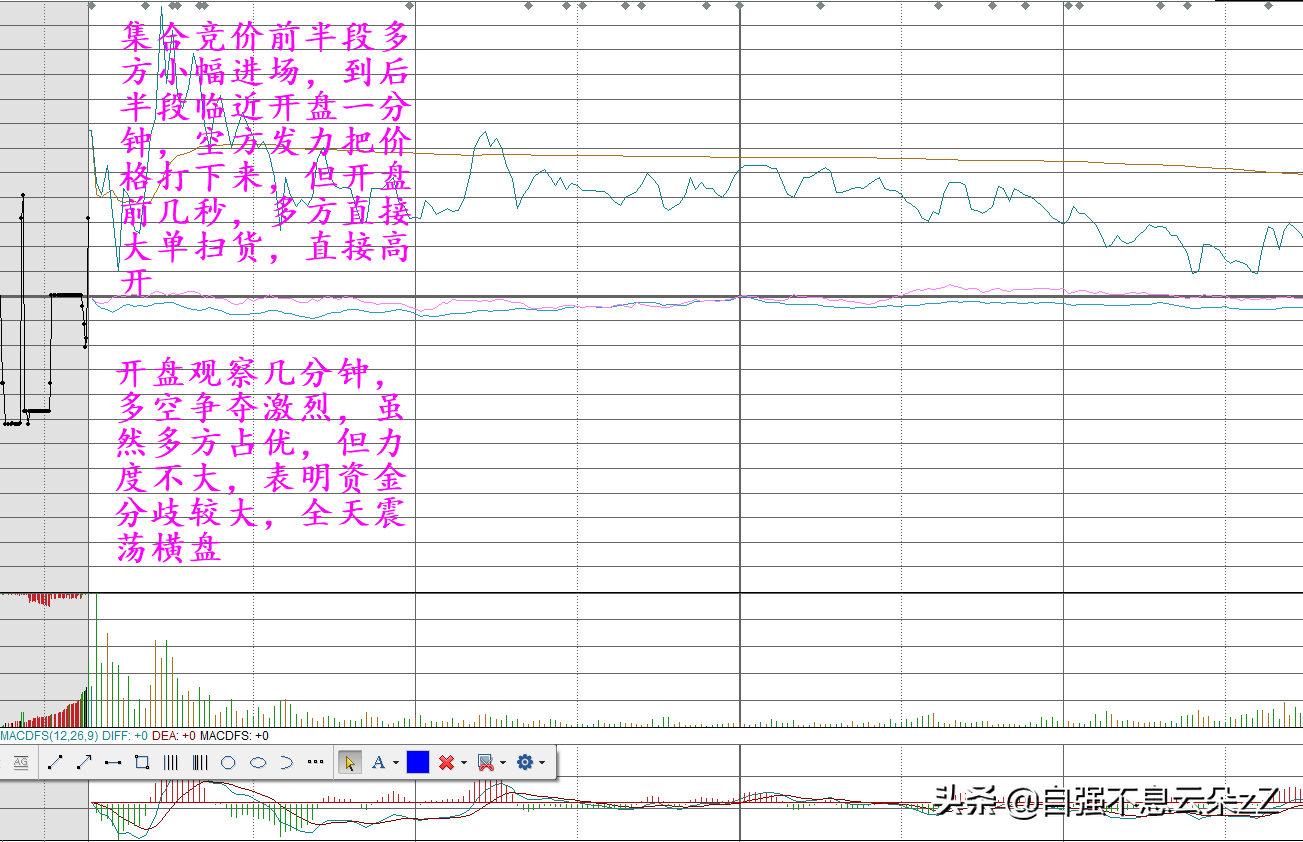The width and height of the screenshot is (1303, 842).
Task: Pick the unevenly spaced vertical lines tool
Action: (x=200, y=762)
